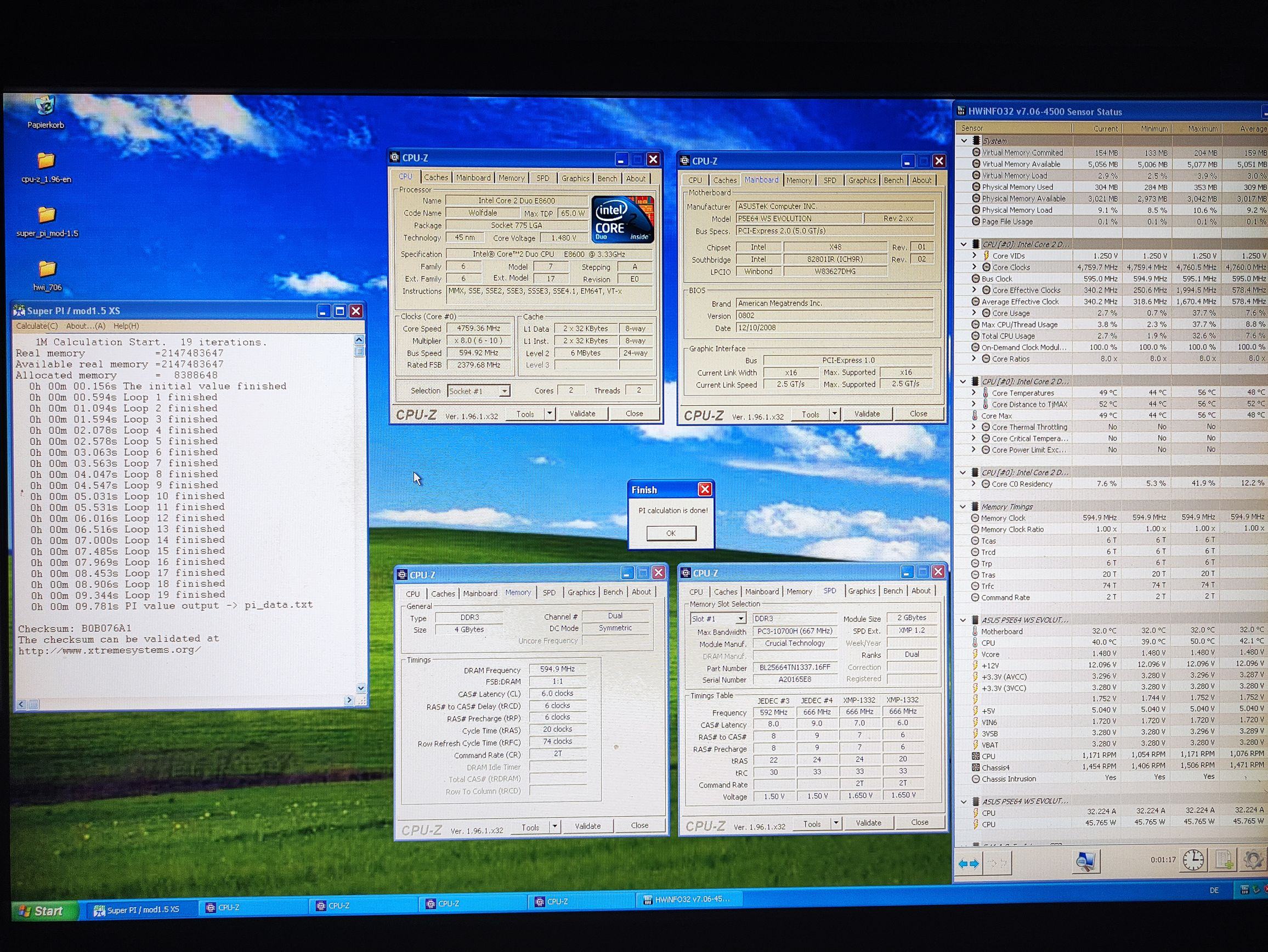The height and width of the screenshot is (952, 1268).
Task: Click the Virtual Memory Commited sensor icon
Action: pyautogui.click(x=976, y=152)
